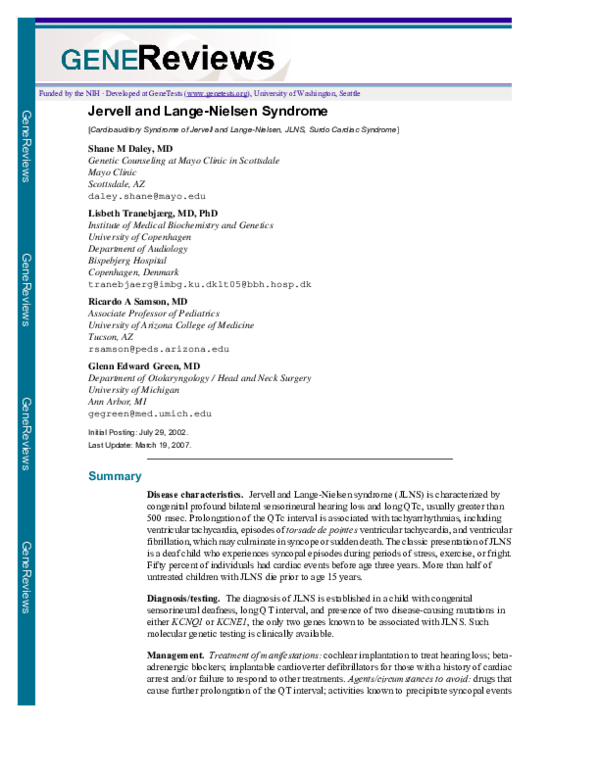Viewport: 600px width, 776px height.
Task: Click teal sidebar between first two GeneReviews labels
Action: (x=26, y=218)
